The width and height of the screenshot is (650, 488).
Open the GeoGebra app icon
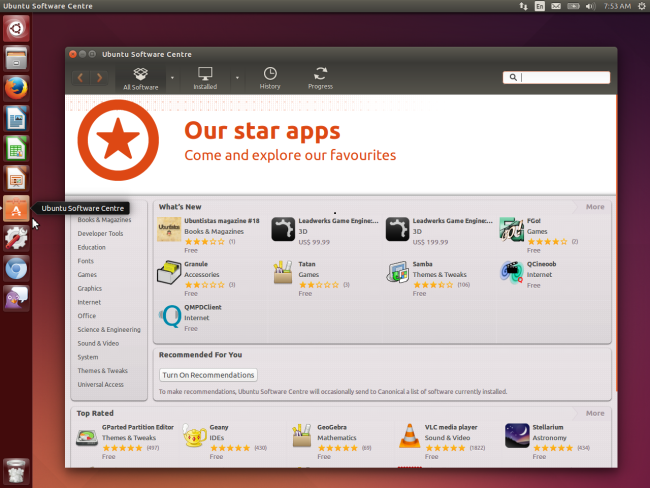[302, 436]
